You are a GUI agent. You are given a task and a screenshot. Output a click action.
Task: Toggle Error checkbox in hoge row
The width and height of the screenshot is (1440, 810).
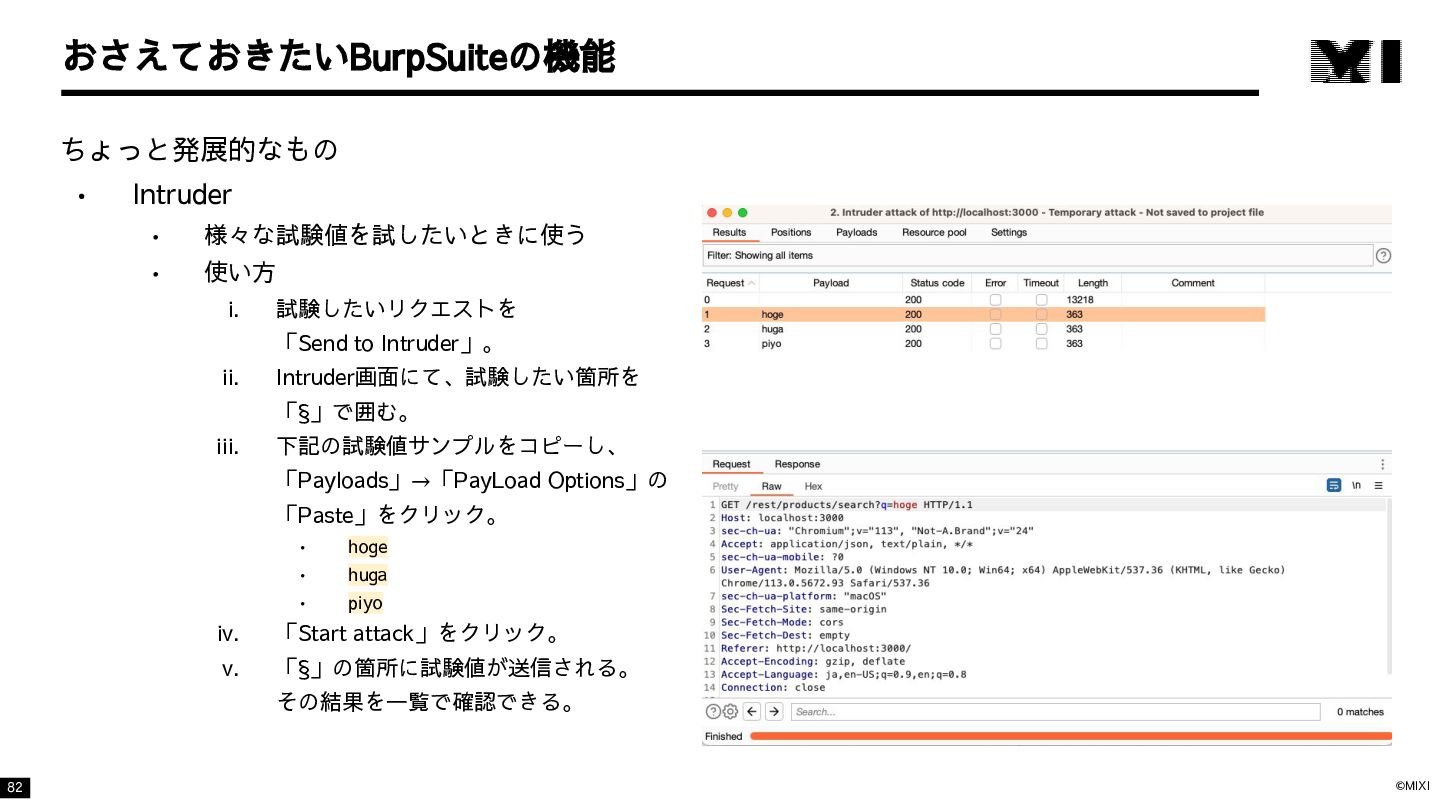pyautogui.click(x=995, y=314)
